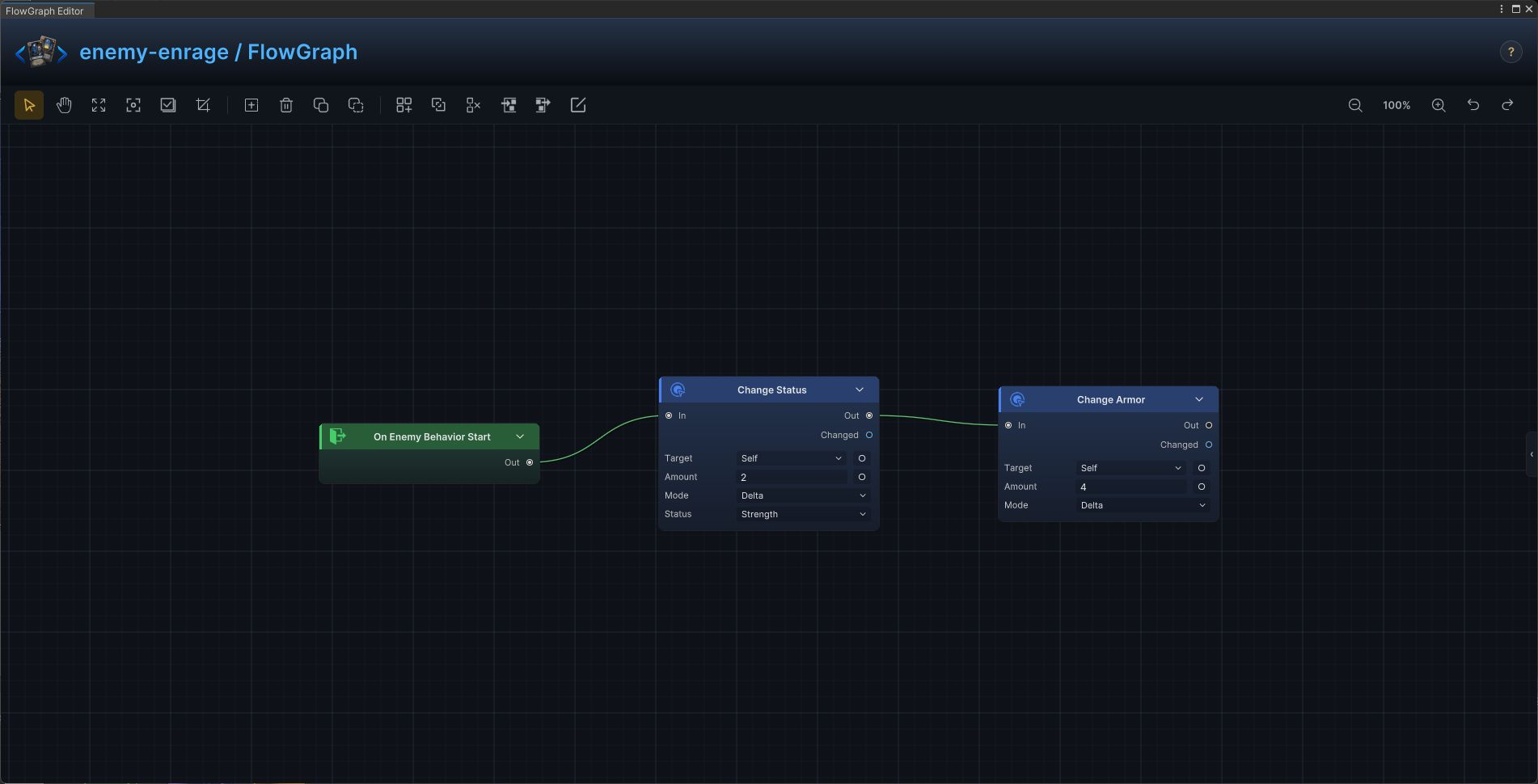The height and width of the screenshot is (784, 1538).
Task: Open the window kebab menu
Action: (x=1502, y=9)
